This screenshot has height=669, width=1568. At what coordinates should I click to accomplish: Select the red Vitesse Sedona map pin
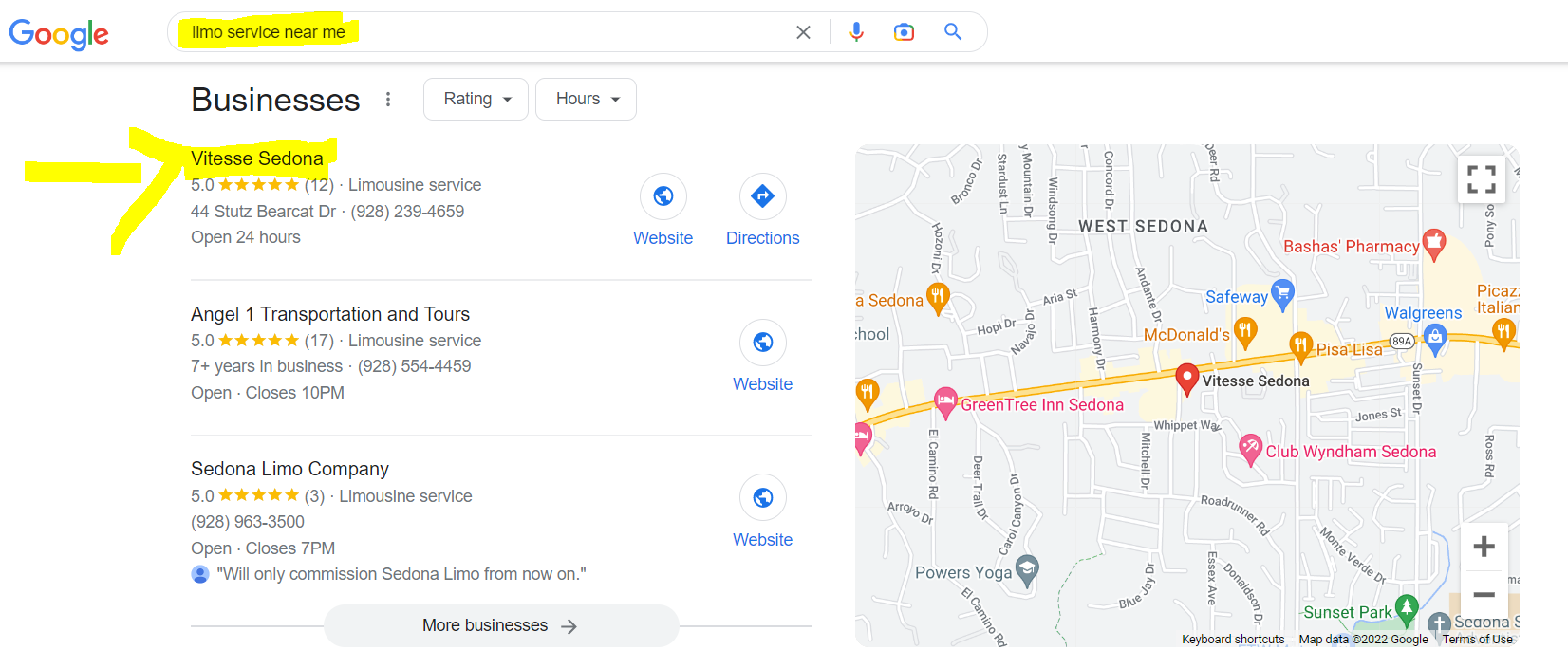pos(1186,380)
